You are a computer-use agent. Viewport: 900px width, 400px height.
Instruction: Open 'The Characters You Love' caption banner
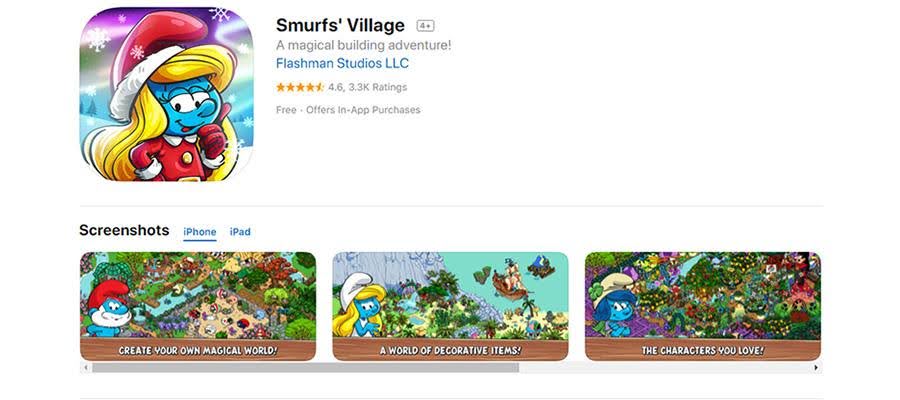tap(703, 349)
